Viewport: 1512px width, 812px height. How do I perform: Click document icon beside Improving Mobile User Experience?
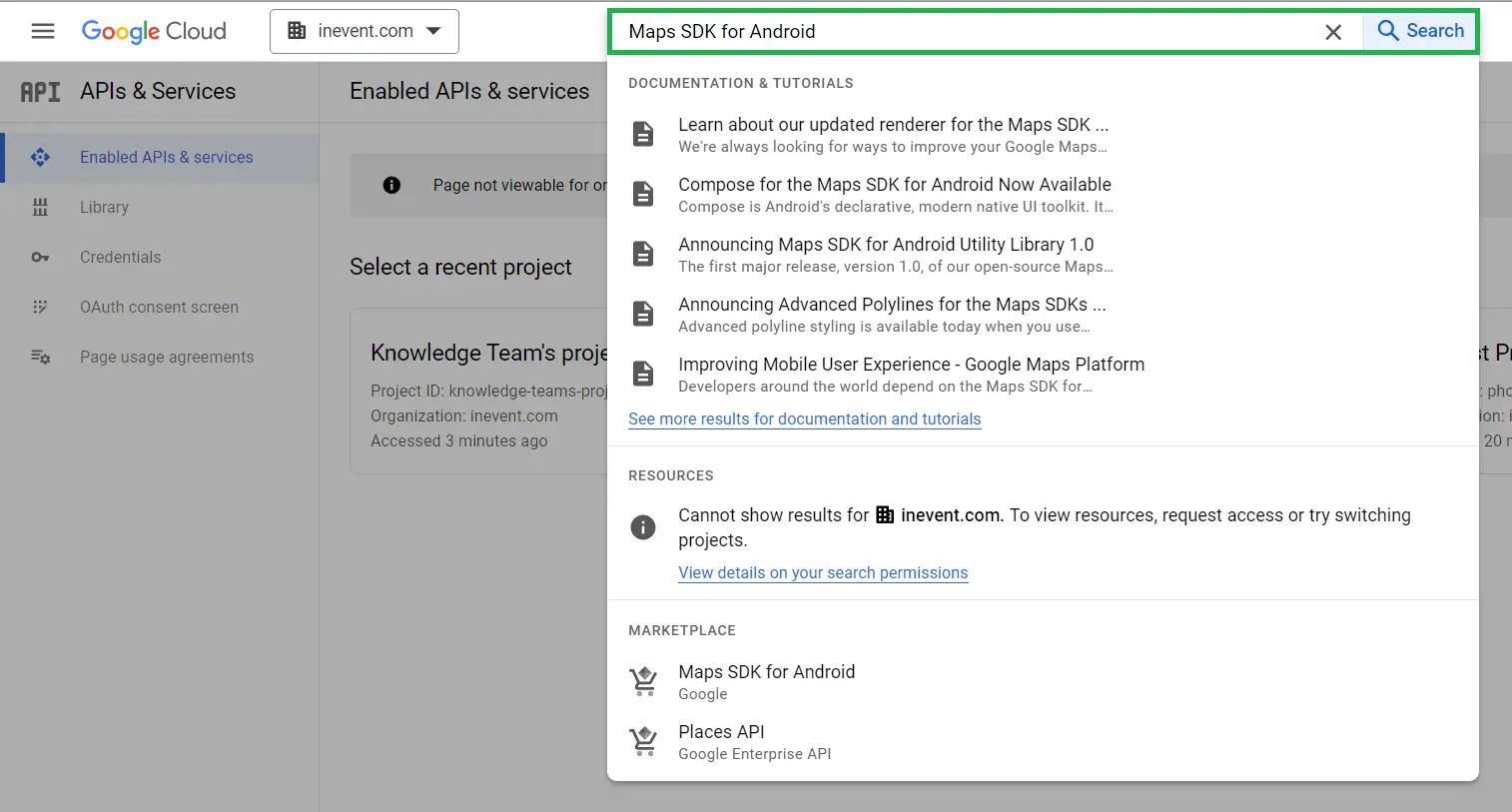click(643, 374)
